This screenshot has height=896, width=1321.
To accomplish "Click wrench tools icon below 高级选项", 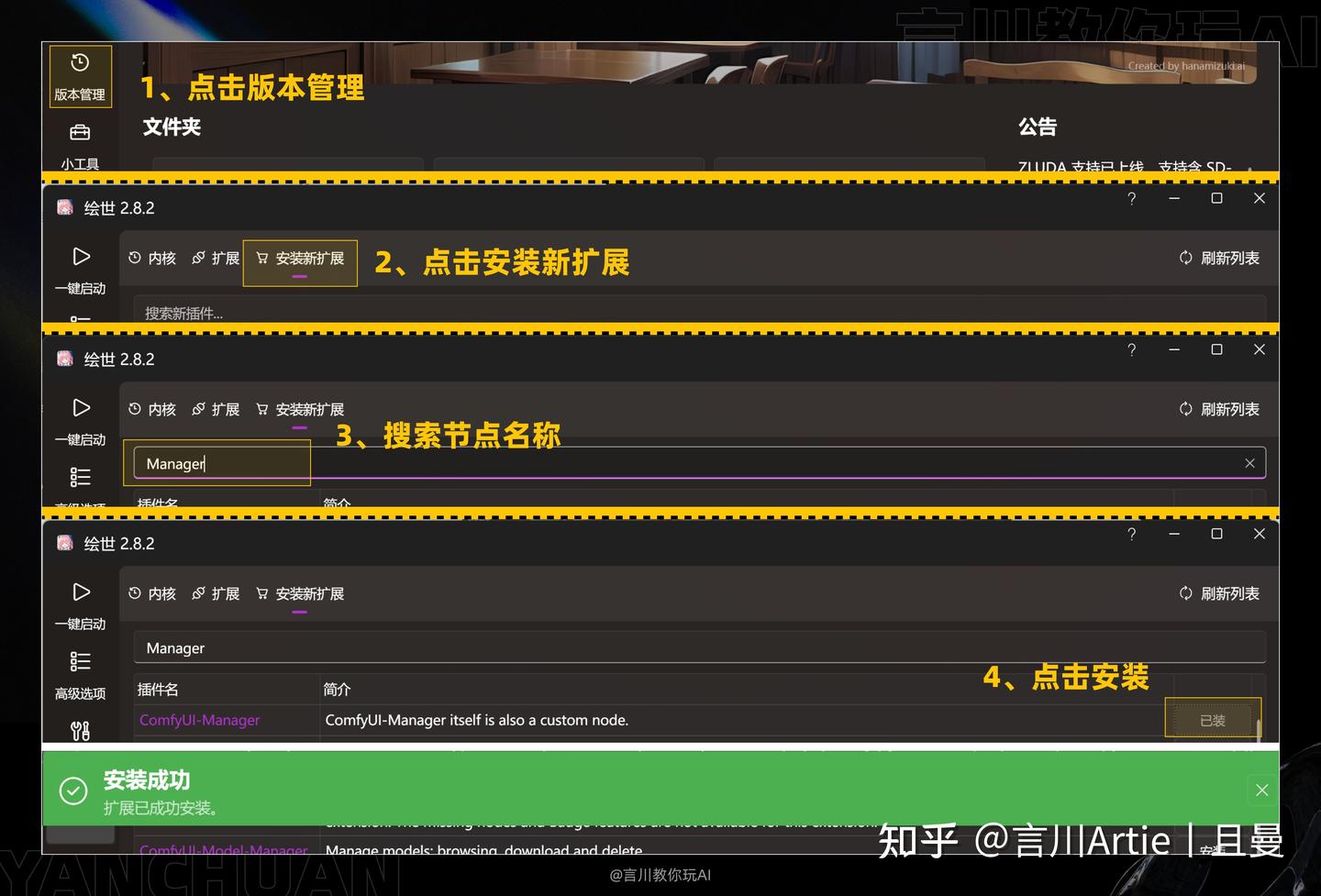I will point(81,731).
